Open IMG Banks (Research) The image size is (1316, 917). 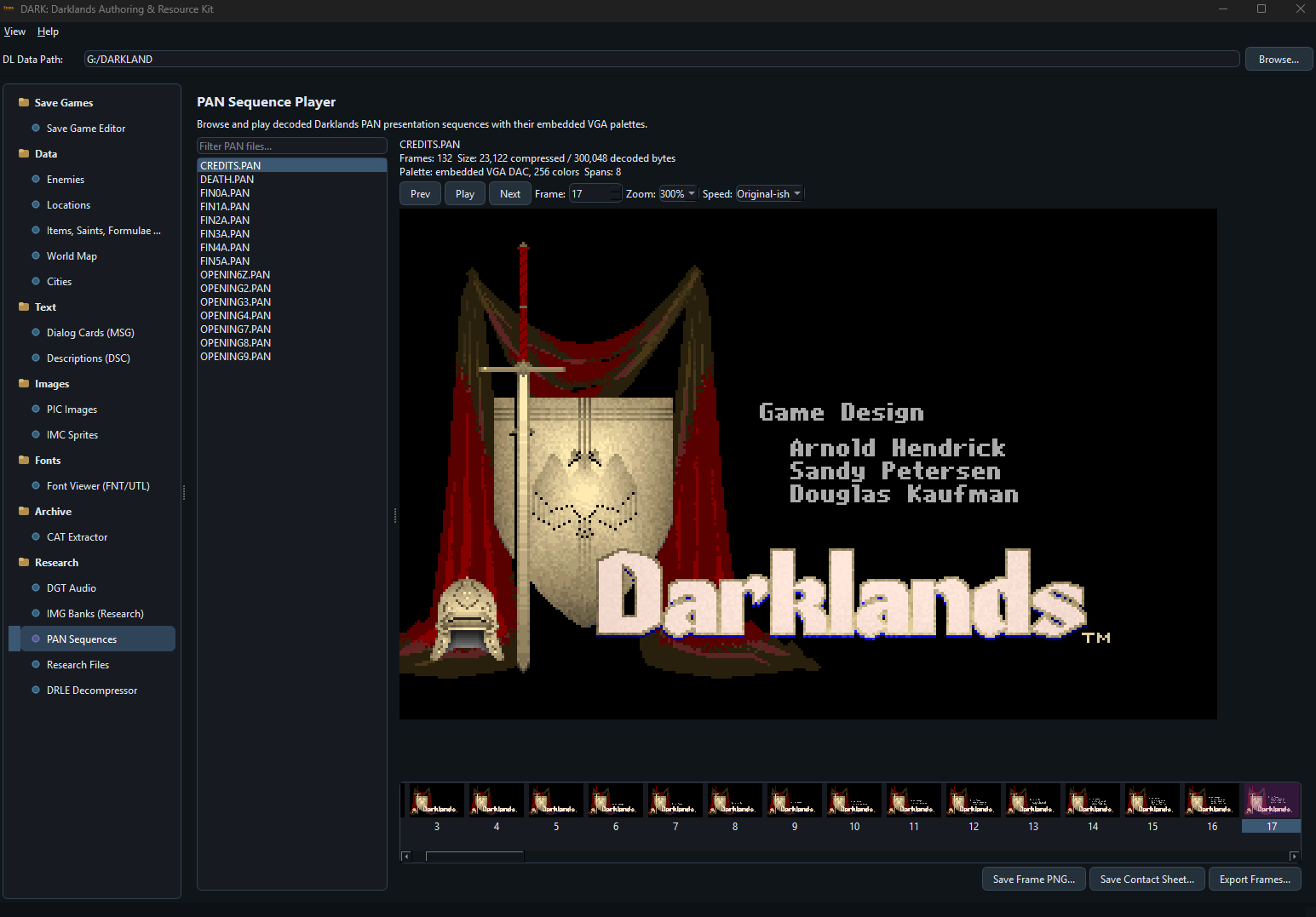95,614
